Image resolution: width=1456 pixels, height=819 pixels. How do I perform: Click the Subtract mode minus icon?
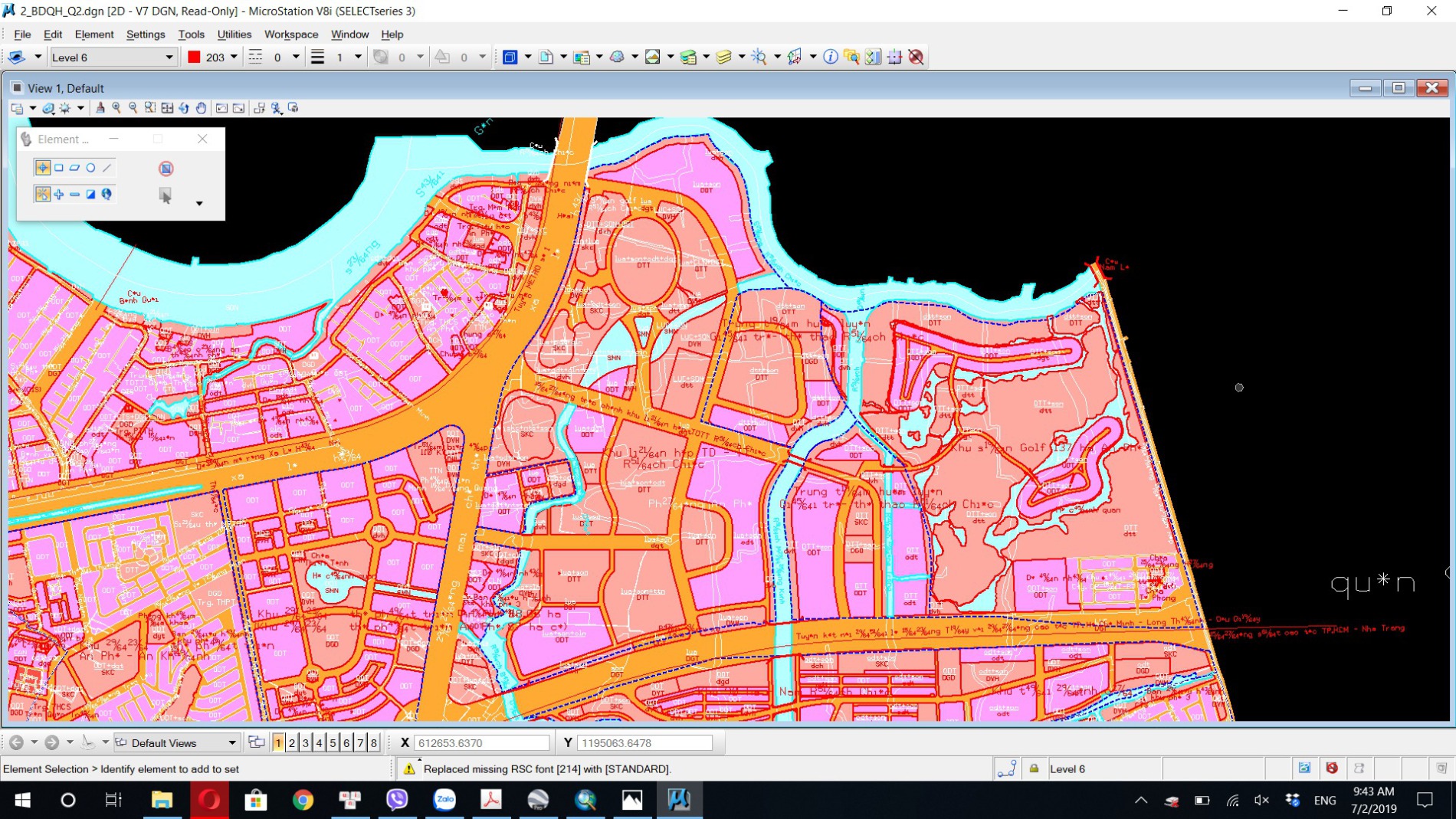74,195
